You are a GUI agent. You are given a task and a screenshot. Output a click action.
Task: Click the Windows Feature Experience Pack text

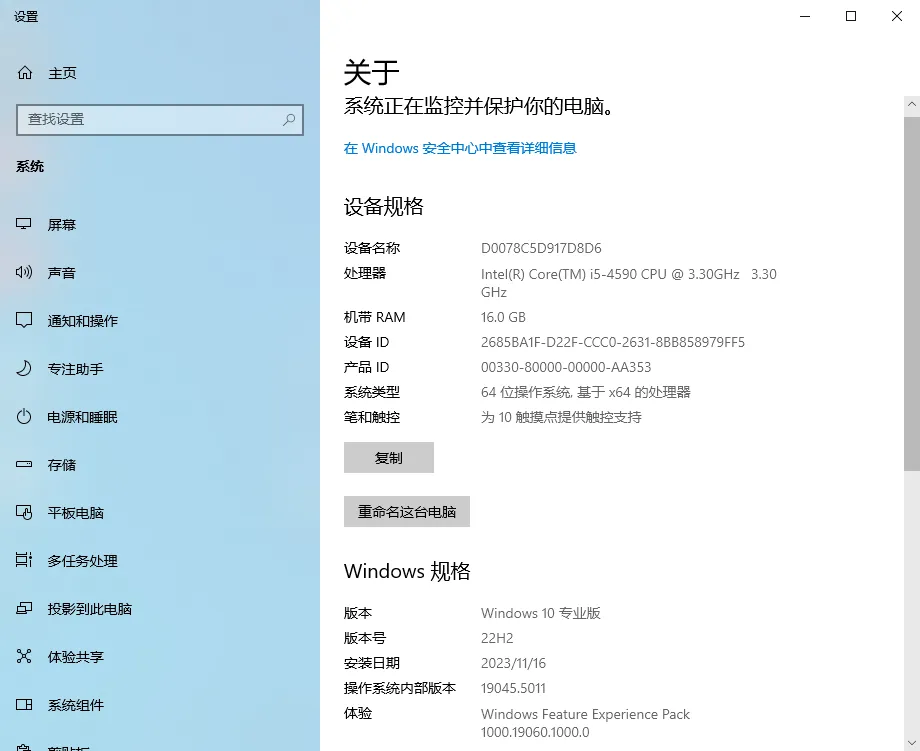tap(585, 723)
